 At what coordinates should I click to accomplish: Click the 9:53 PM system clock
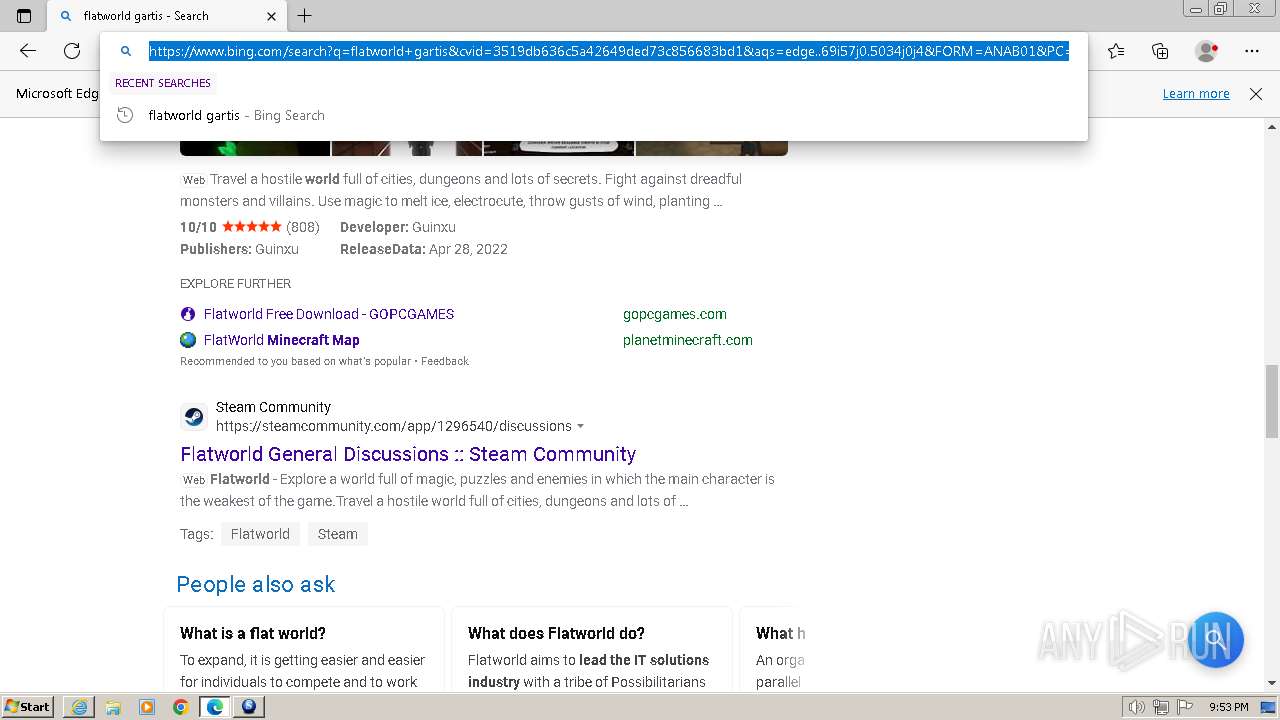tap(1229, 707)
